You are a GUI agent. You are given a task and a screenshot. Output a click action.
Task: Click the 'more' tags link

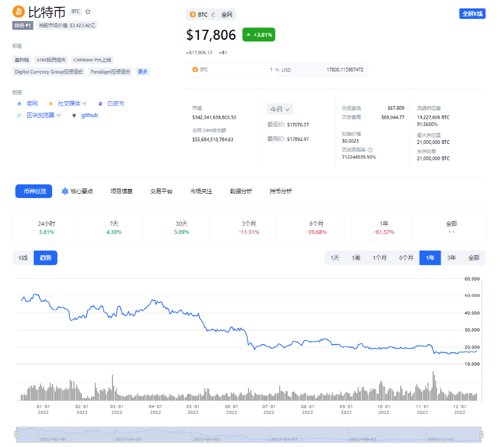[143, 72]
